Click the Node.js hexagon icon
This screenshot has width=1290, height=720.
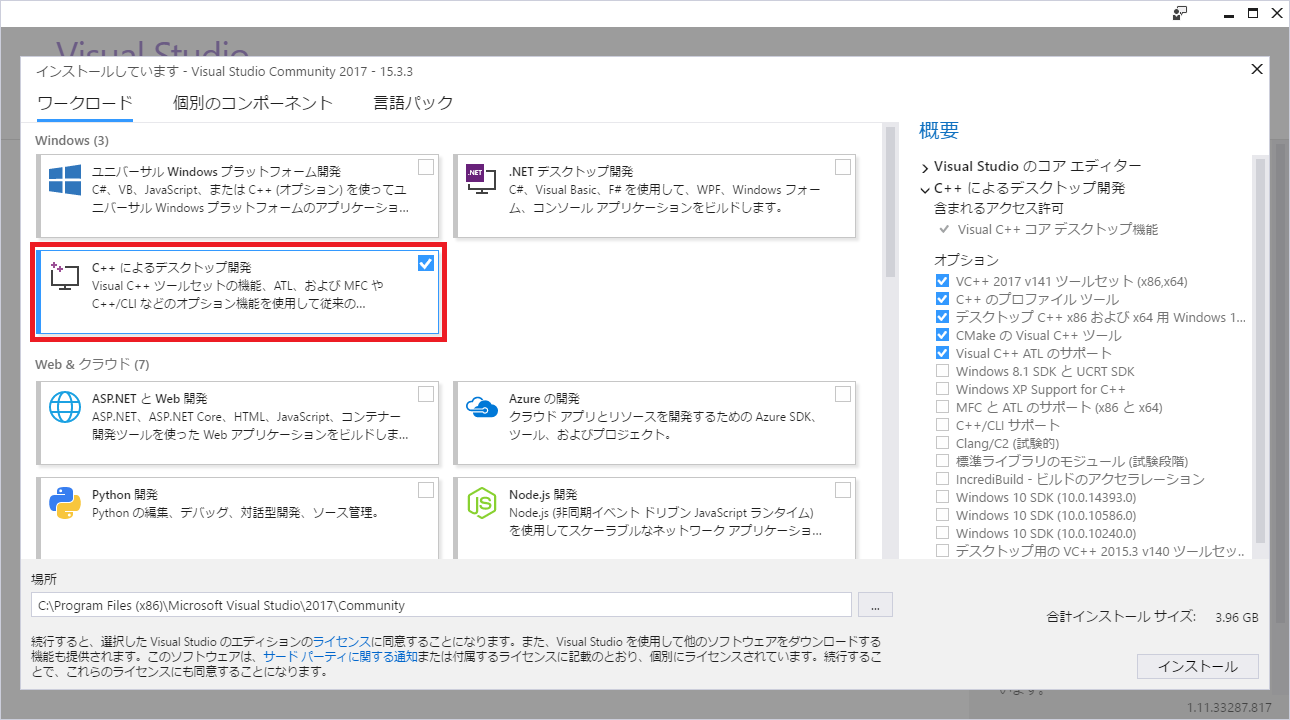(x=482, y=503)
